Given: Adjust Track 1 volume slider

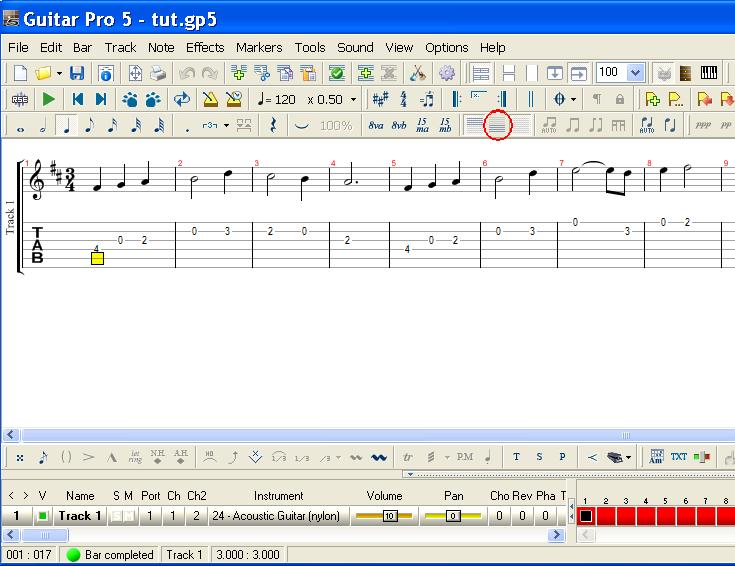Looking at the screenshot, I should (x=385, y=516).
